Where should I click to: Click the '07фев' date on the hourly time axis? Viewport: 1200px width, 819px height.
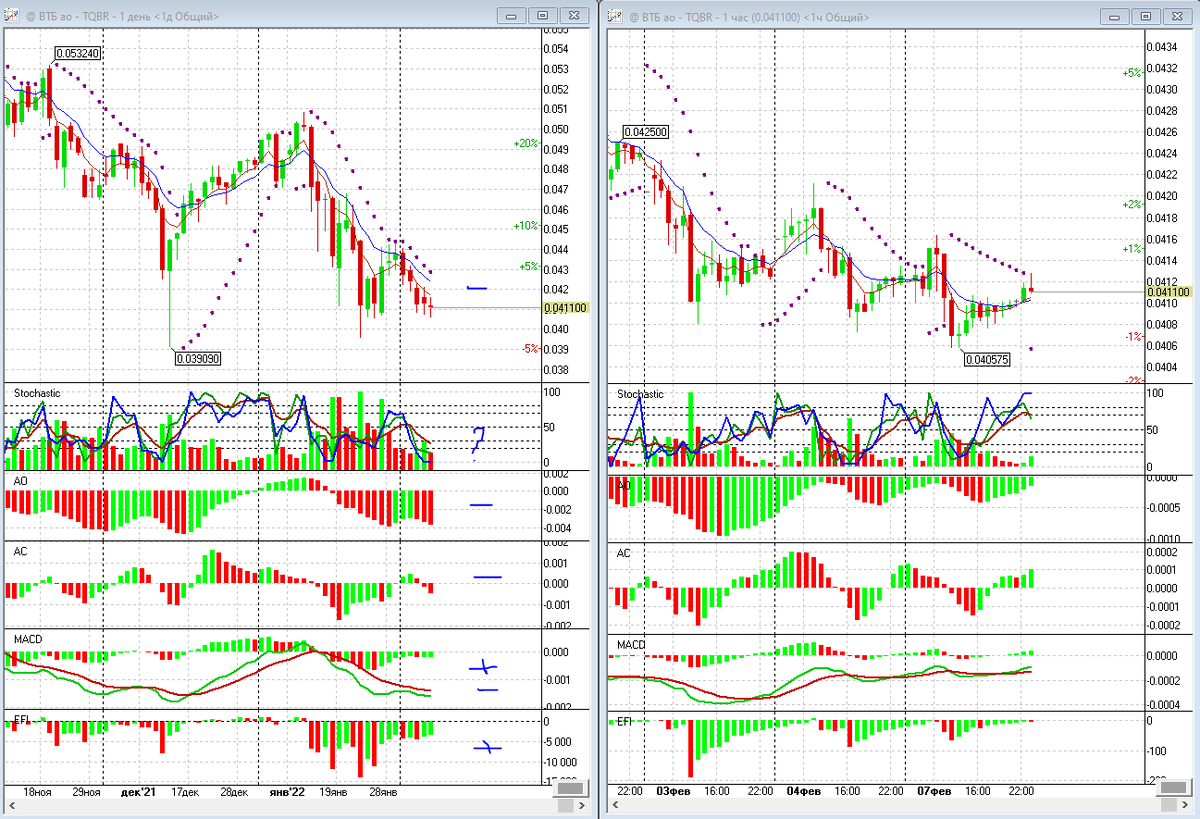(934, 791)
